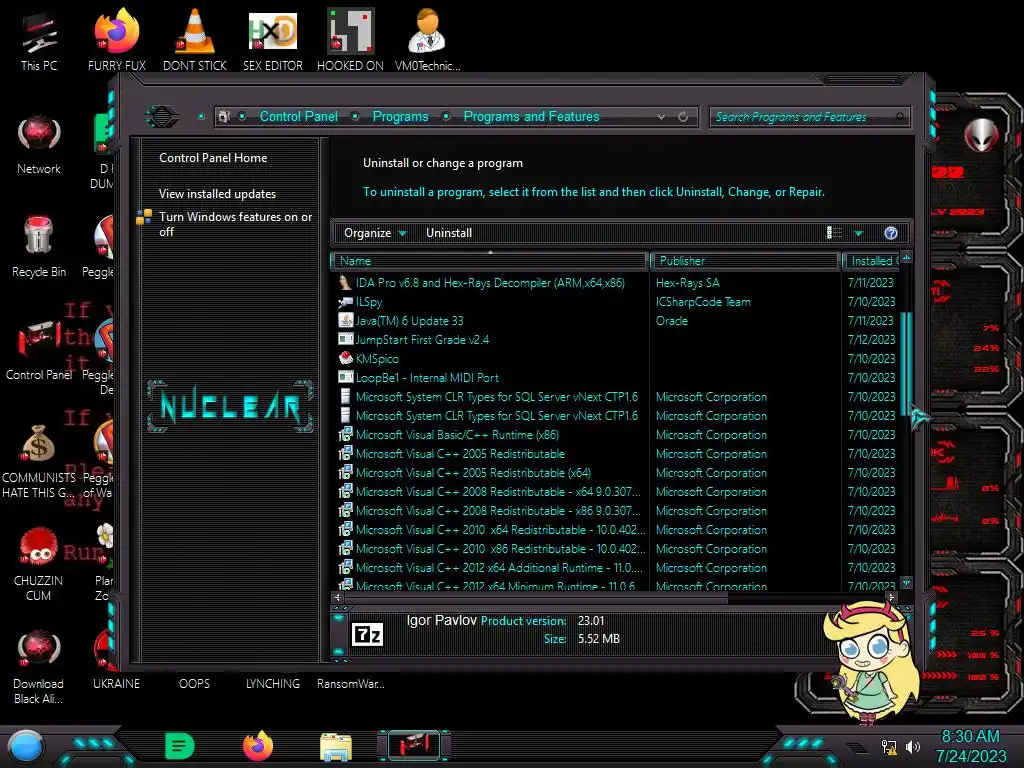Sort list by Installed On column header

871,261
